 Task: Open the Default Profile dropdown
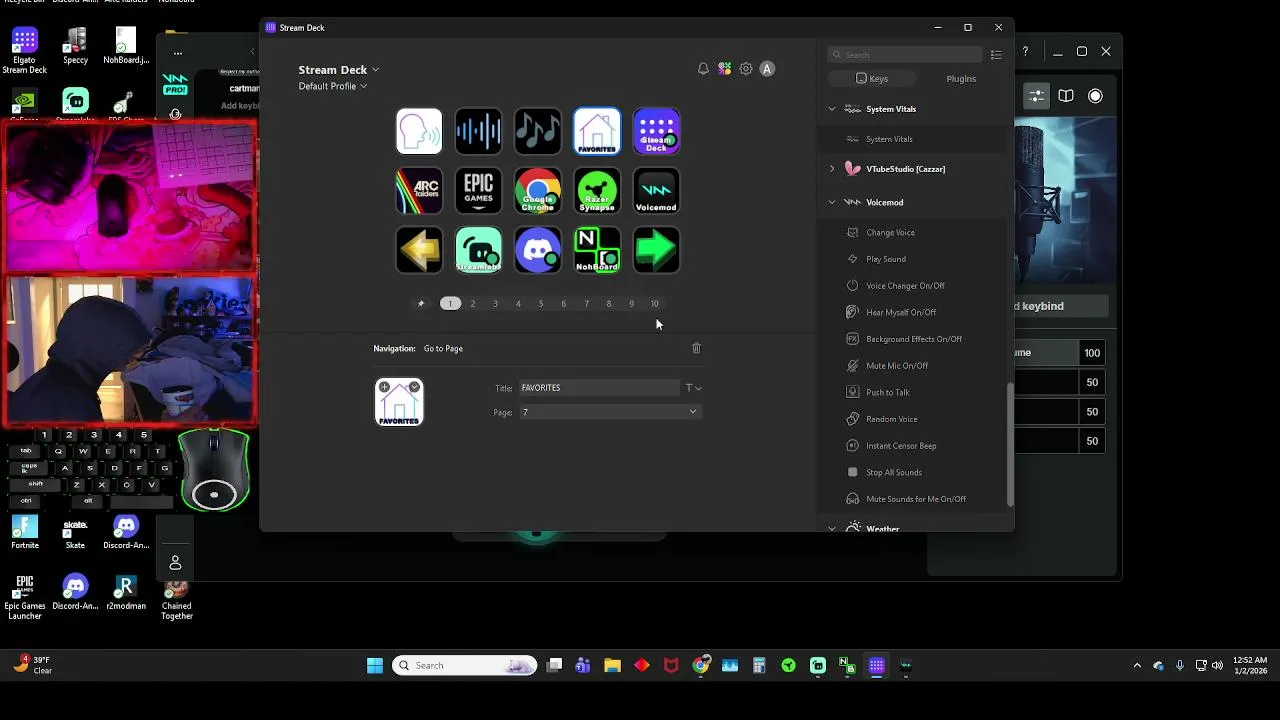(332, 86)
